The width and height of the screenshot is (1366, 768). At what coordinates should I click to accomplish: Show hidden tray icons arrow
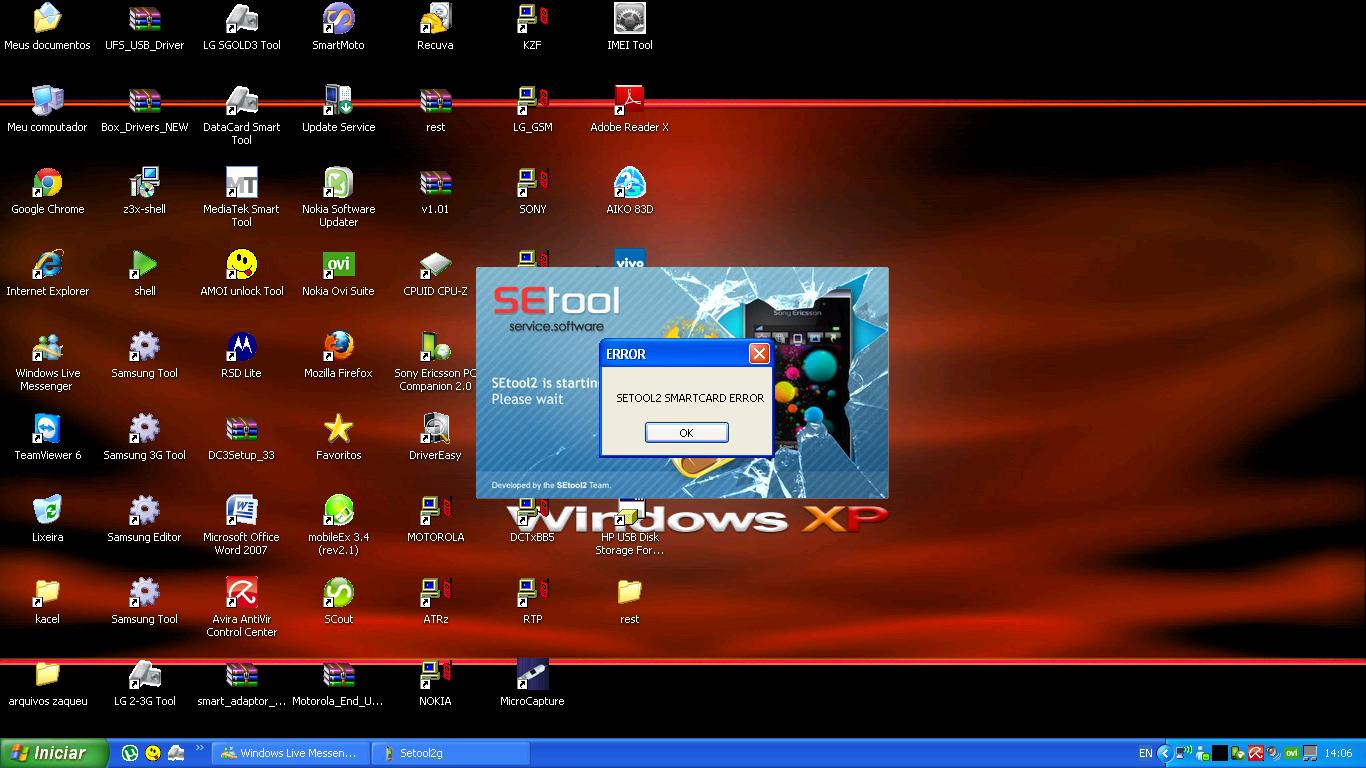pyautogui.click(x=1165, y=753)
